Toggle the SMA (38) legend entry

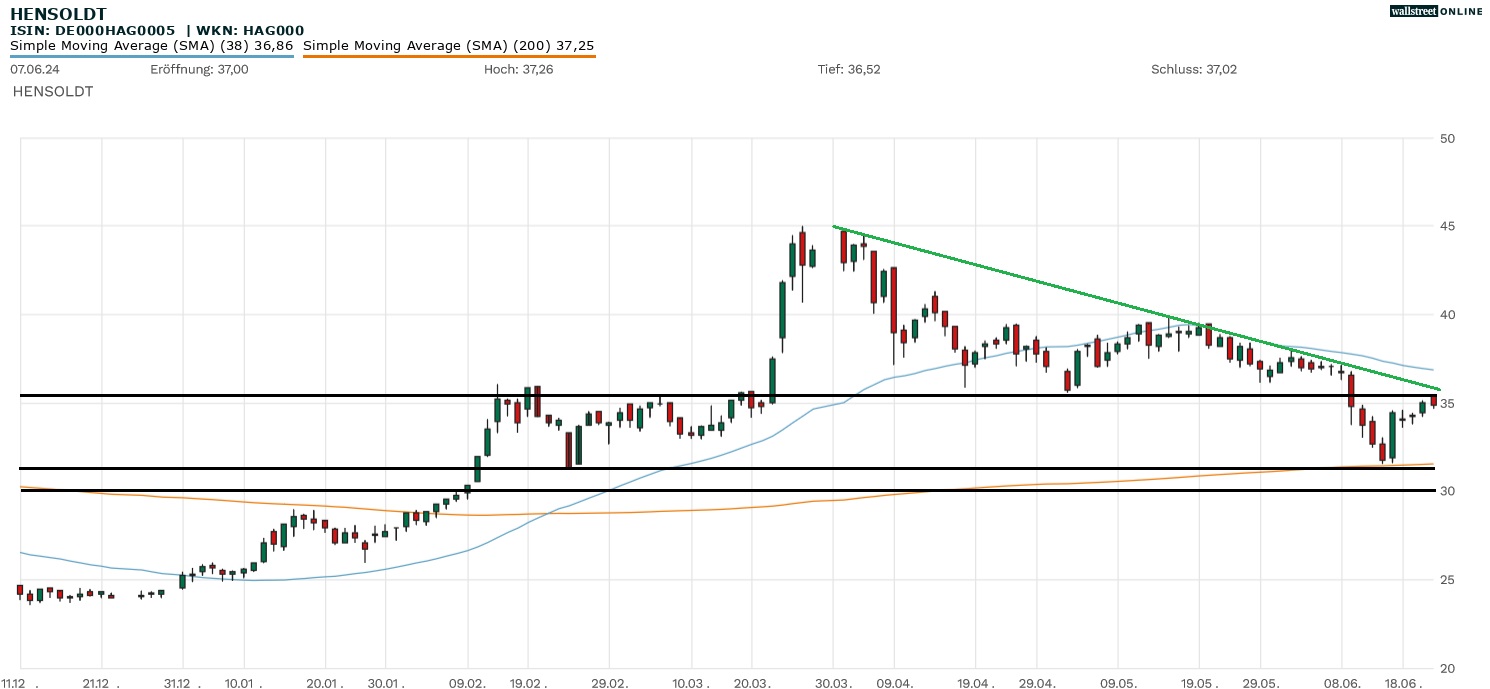pyautogui.click(x=151, y=46)
